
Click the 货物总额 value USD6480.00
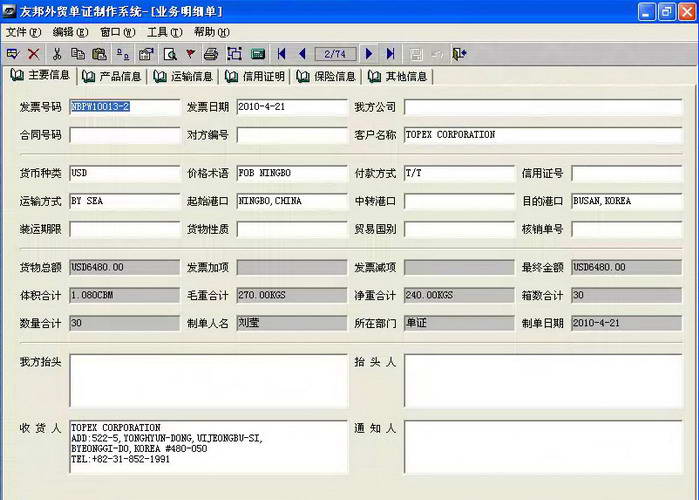click(x=125, y=267)
